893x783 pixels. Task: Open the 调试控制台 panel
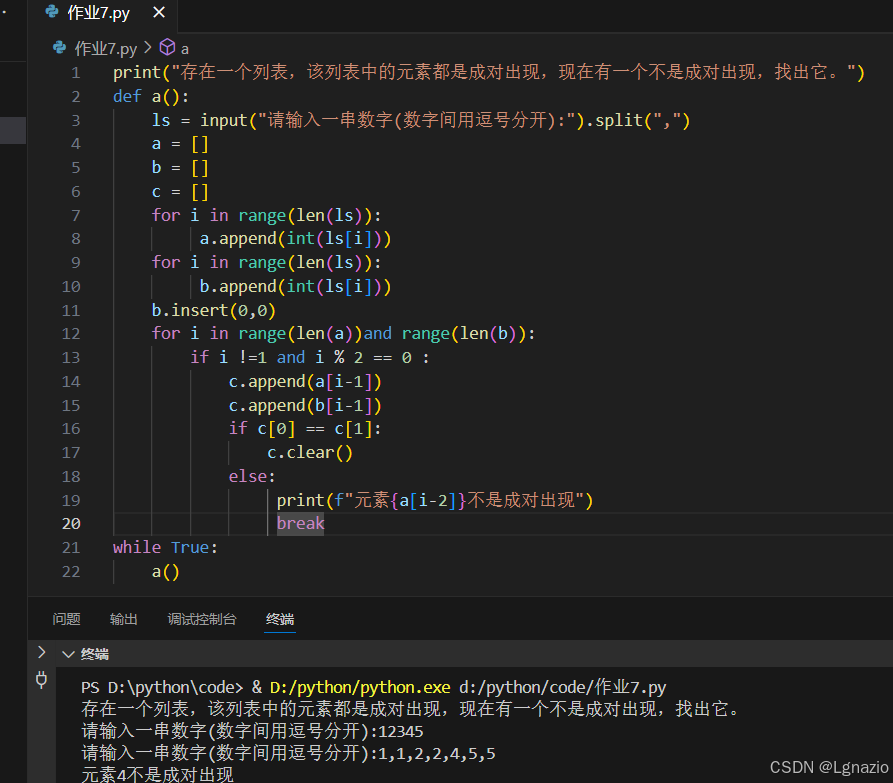pos(202,619)
